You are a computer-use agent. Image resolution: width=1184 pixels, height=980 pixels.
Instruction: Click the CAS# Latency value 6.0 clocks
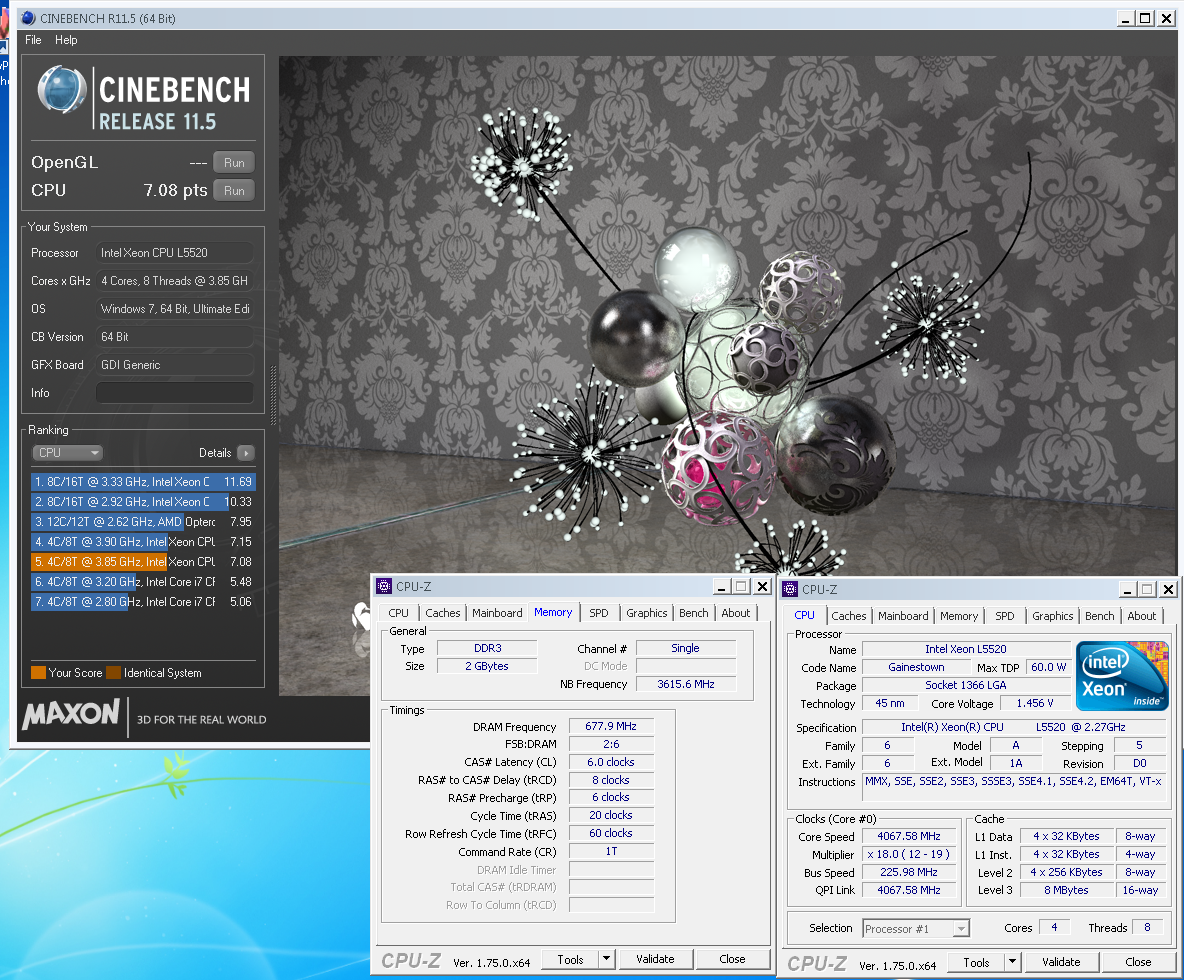click(x=611, y=763)
